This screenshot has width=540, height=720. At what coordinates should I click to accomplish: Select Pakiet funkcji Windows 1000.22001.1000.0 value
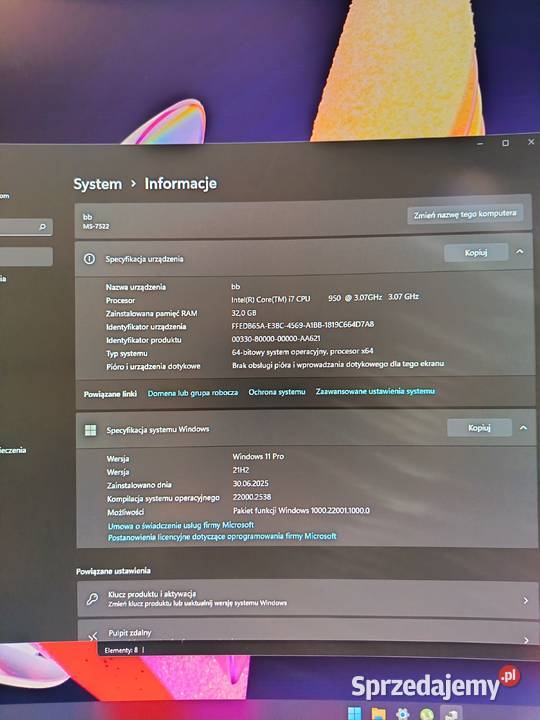pos(301,511)
